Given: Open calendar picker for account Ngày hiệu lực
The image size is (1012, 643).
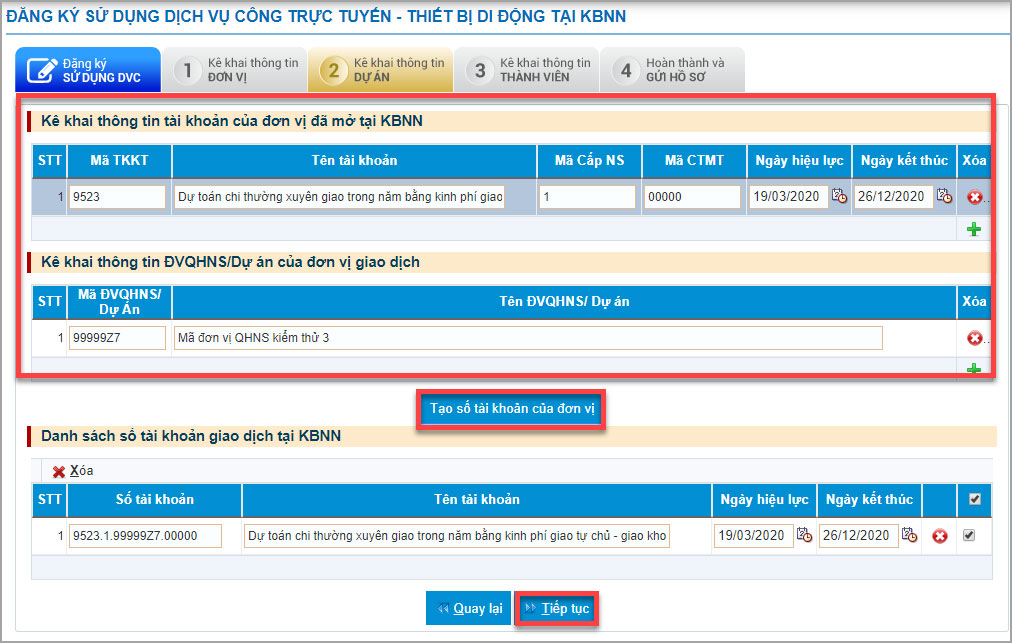Looking at the screenshot, I should click(x=839, y=197).
